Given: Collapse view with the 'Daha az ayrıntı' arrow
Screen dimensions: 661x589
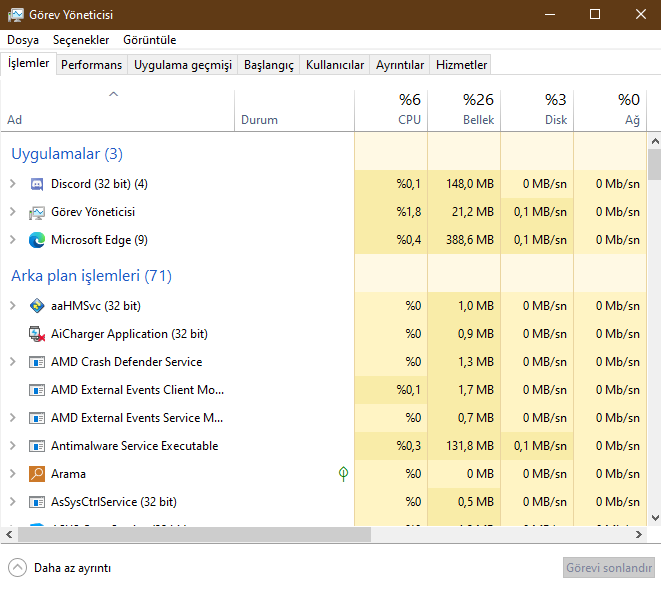Looking at the screenshot, I should (x=18, y=568).
